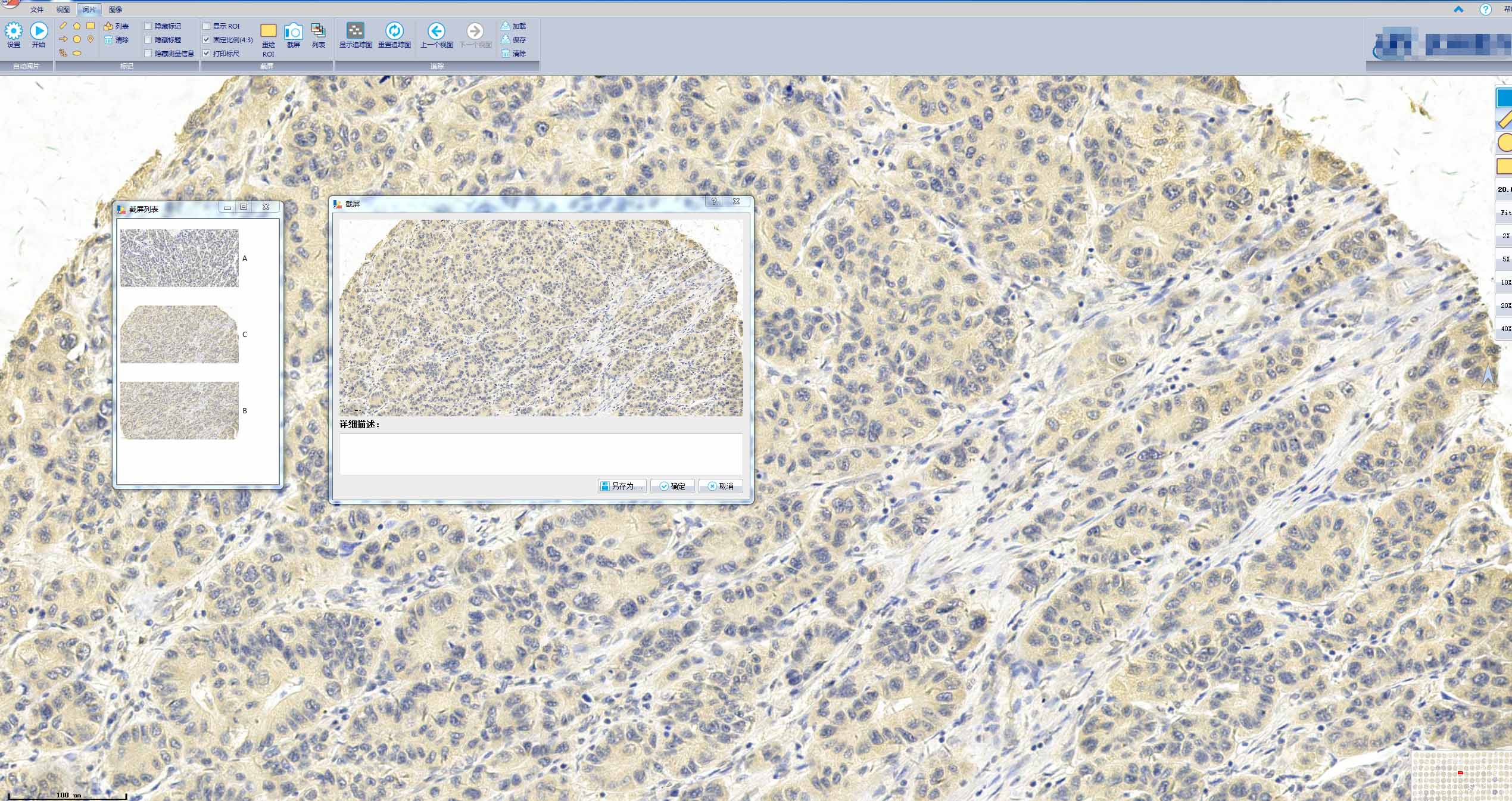Image resolution: width=1512 pixels, height=801 pixels.
Task: Click the 详细描述 text input box
Action: [541, 454]
